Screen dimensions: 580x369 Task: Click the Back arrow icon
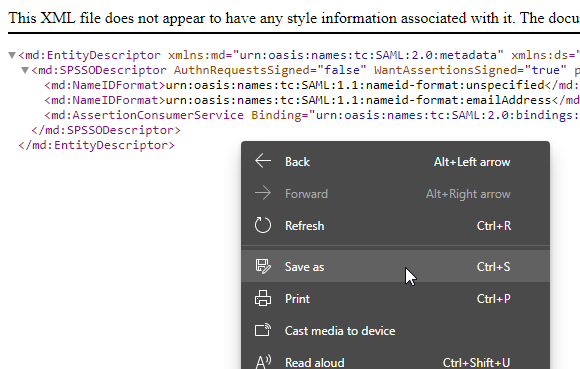coord(263,161)
